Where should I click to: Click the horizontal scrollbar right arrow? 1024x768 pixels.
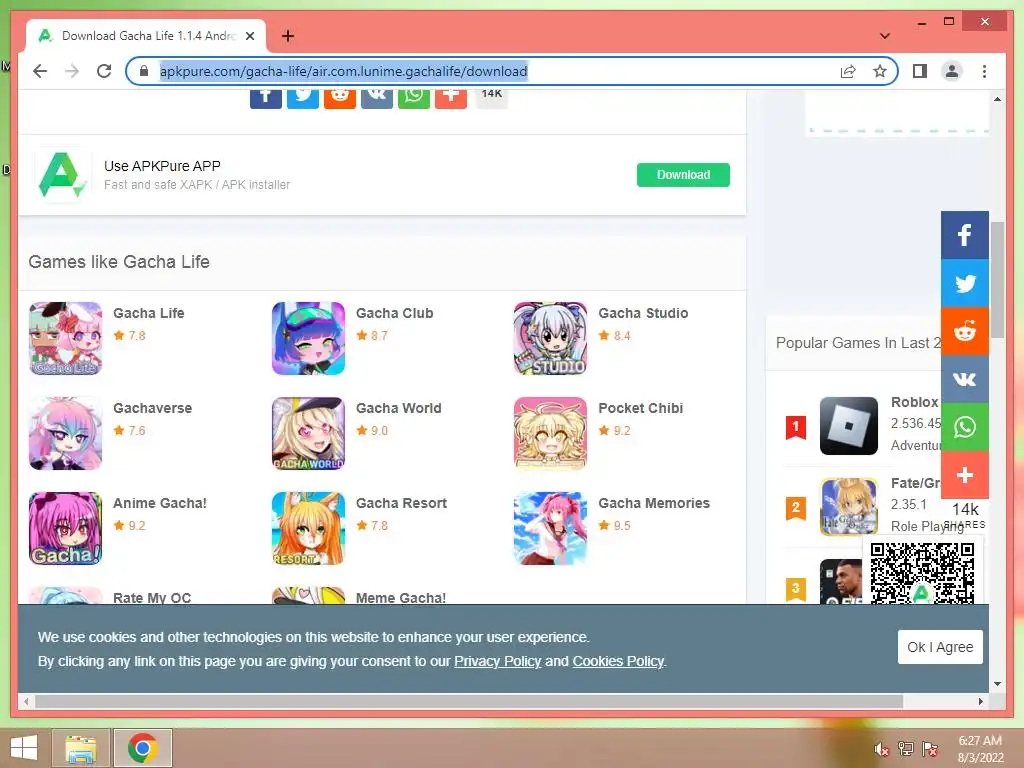tap(981, 701)
